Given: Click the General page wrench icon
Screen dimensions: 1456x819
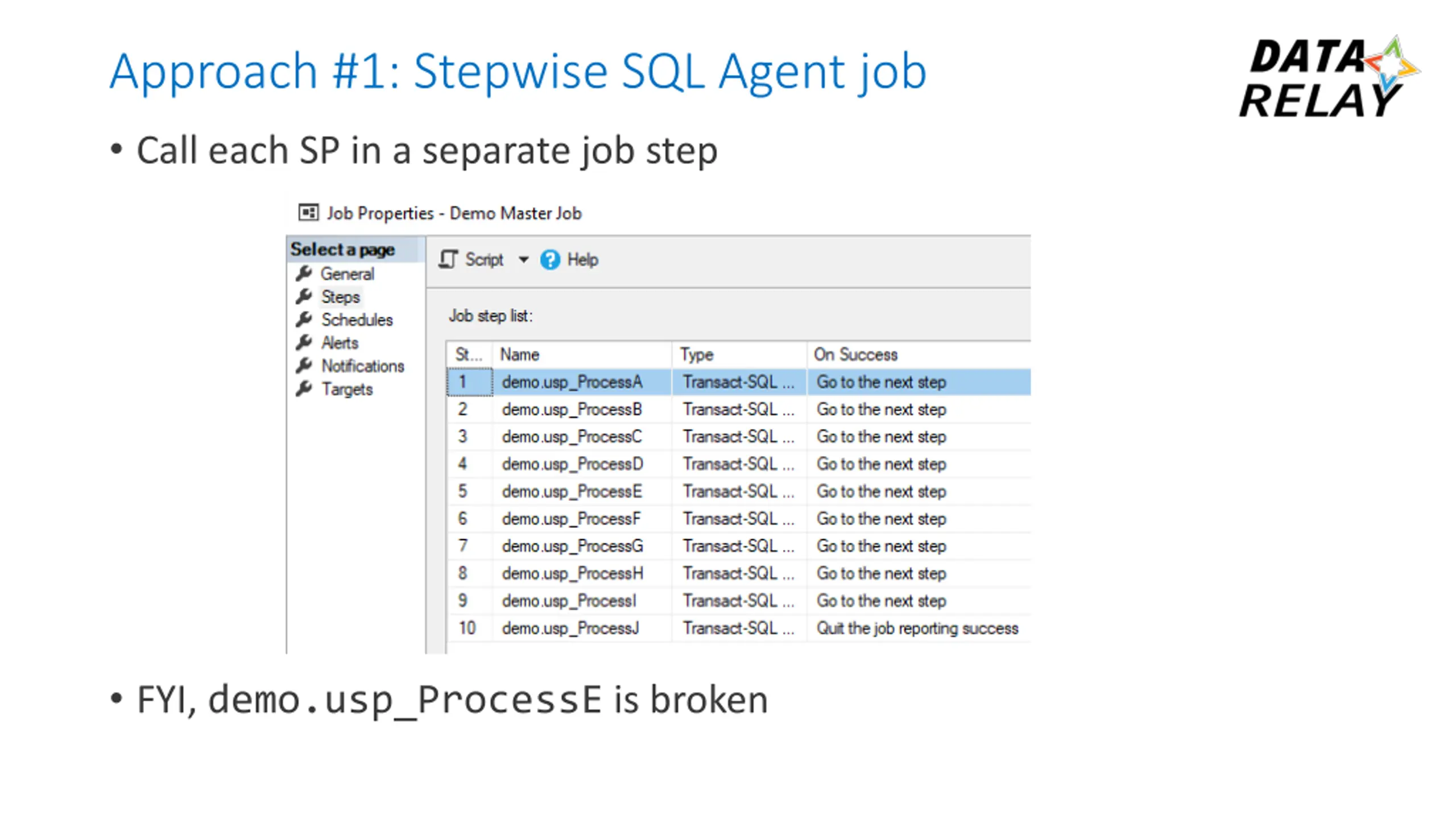Looking at the screenshot, I should point(304,273).
